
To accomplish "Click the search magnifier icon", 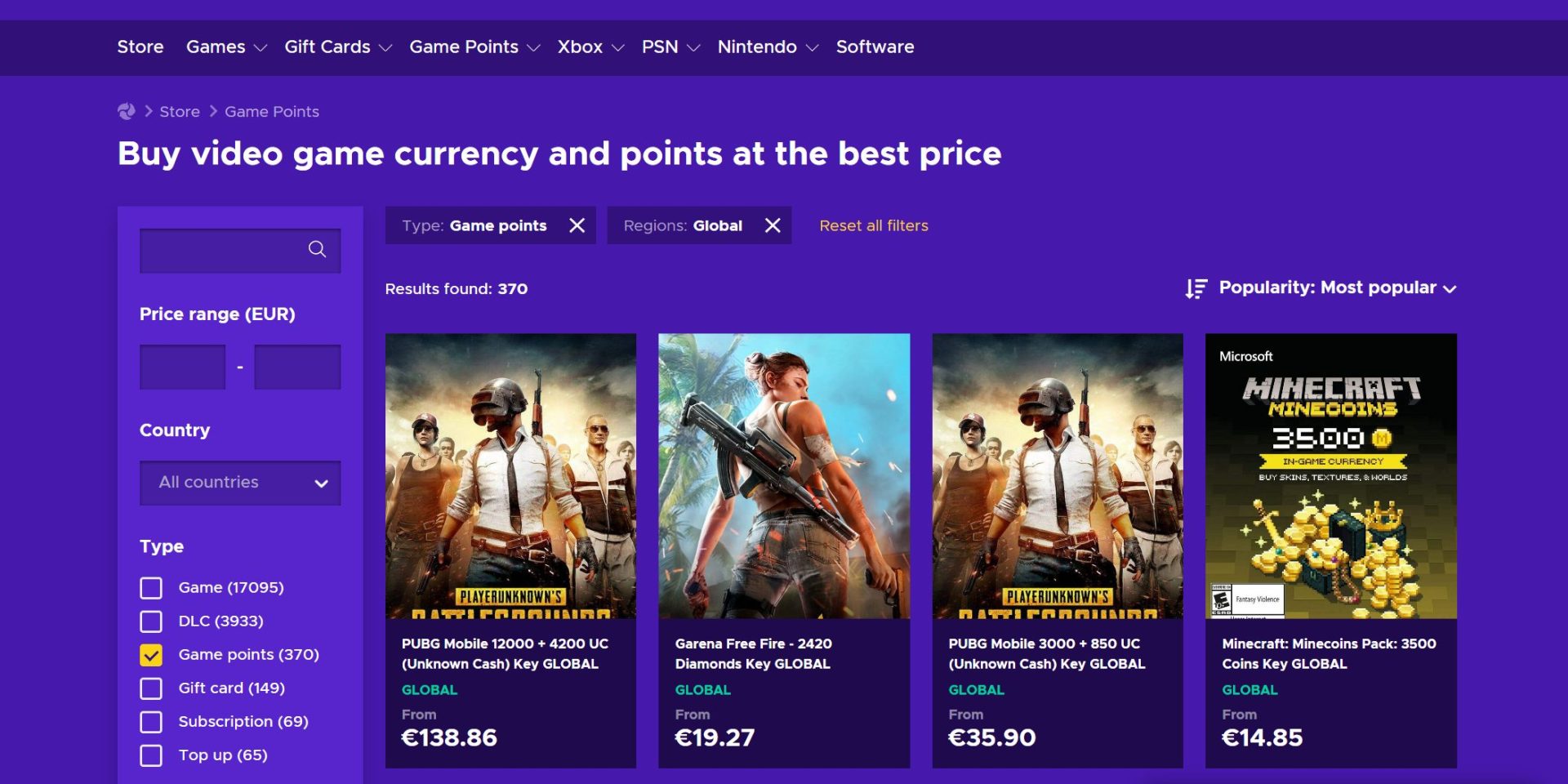I will point(317,249).
